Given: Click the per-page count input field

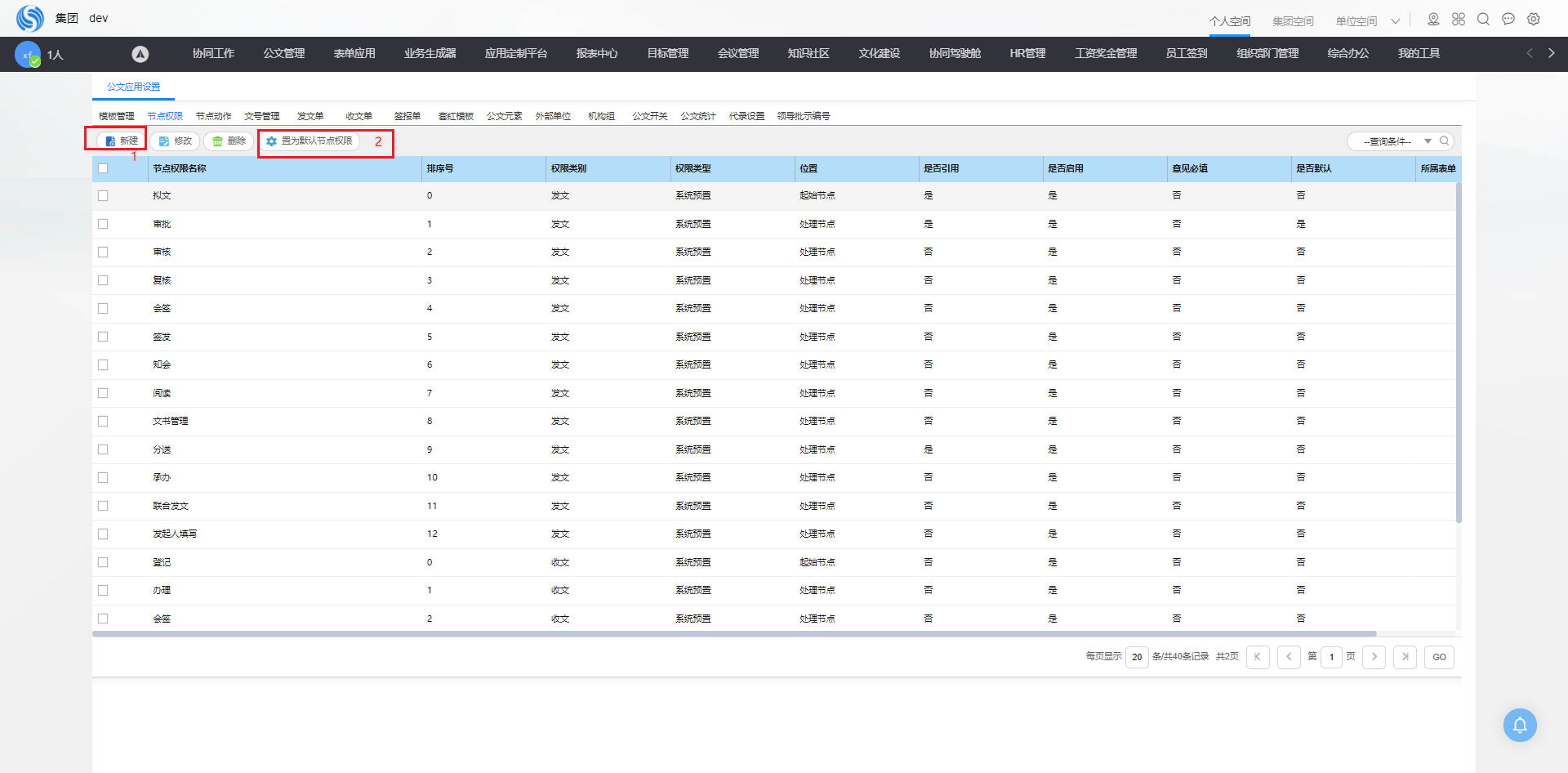Looking at the screenshot, I should 1136,657.
